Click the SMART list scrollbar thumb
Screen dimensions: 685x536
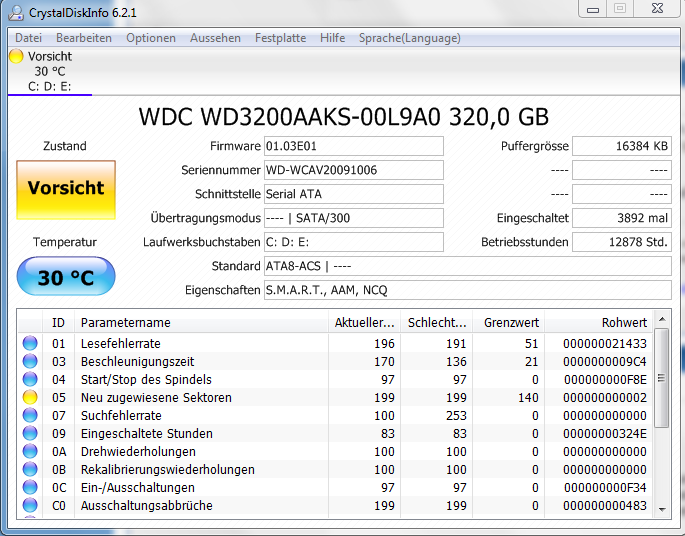coord(662,378)
